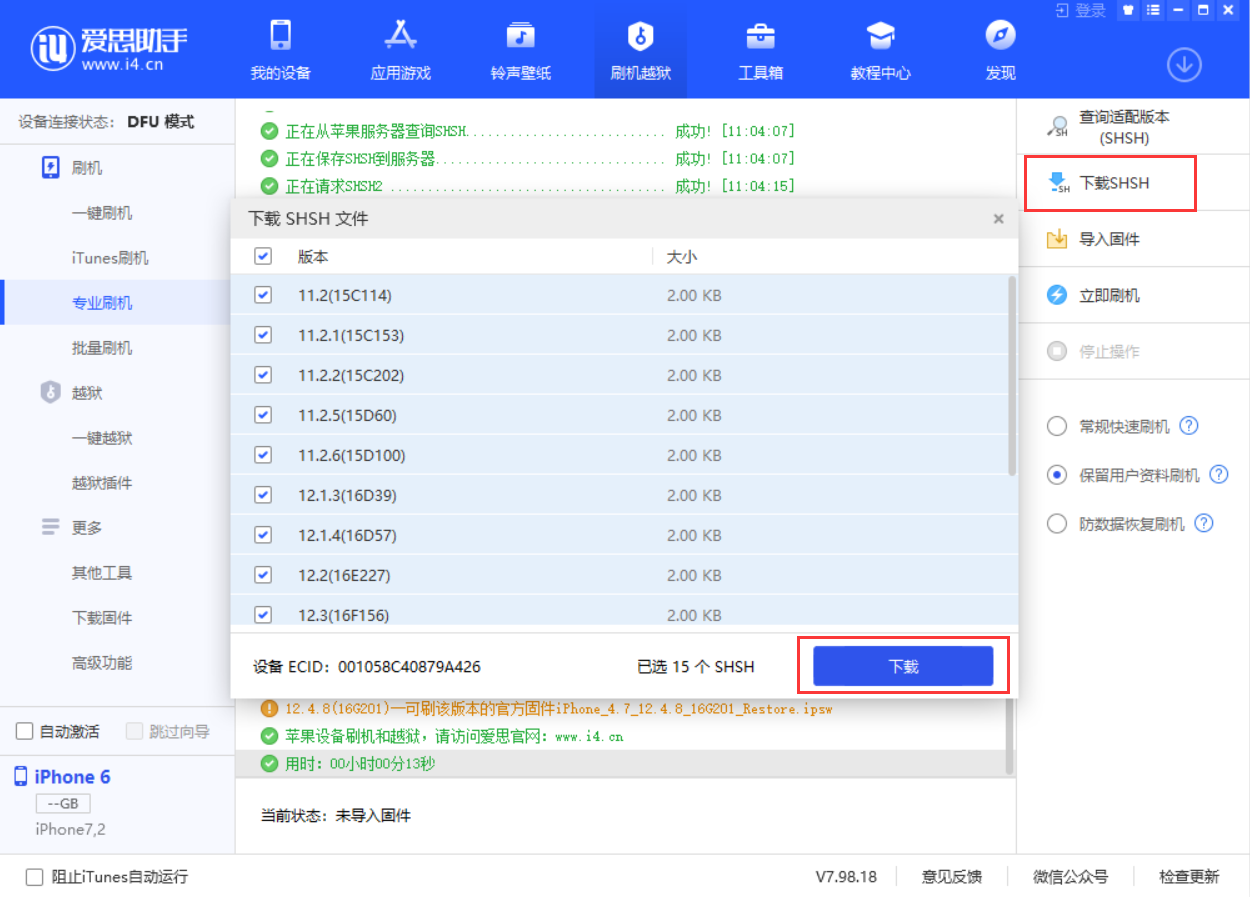Select row 12.1.4(16D57)
Image resolution: width=1250 pixels, height=897 pixels.
point(618,535)
